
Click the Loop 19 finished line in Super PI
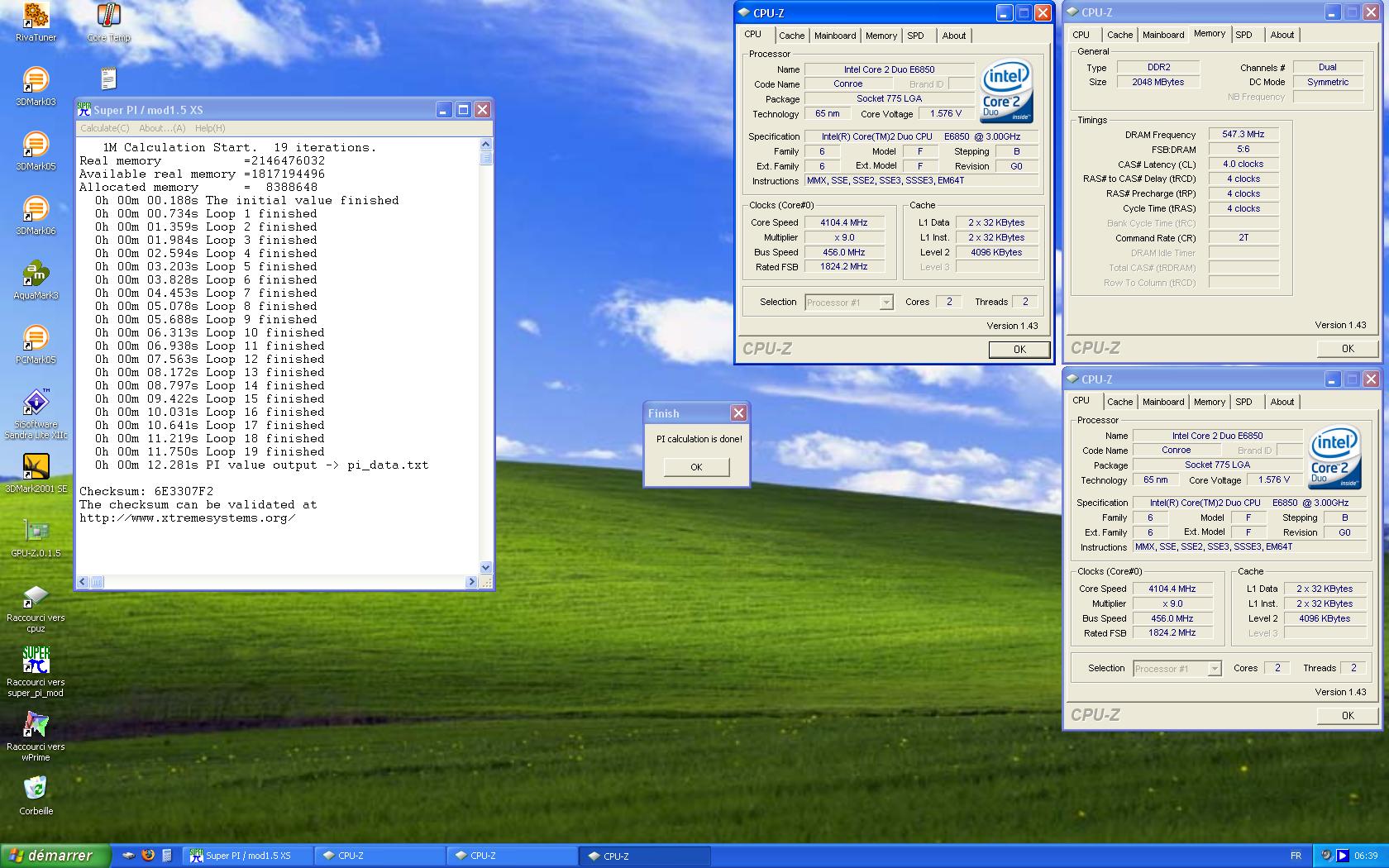[x=209, y=451]
